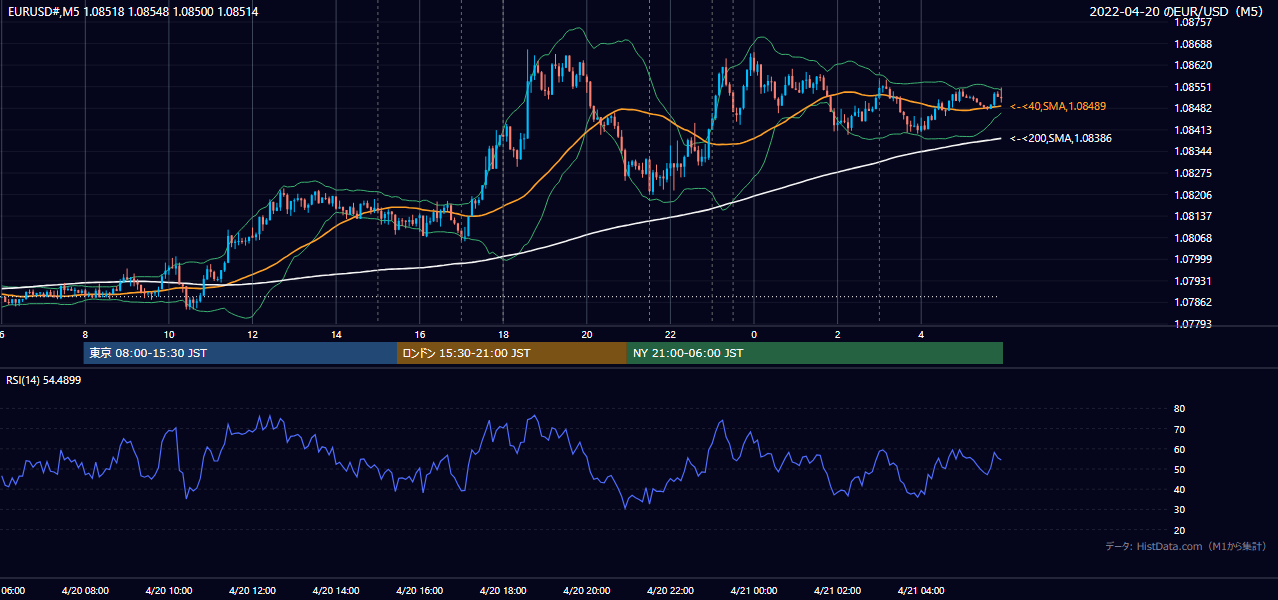Click the 4/21 02:00 date label
The height and width of the screenshot is (600, 1278).
tap(838, 591)
